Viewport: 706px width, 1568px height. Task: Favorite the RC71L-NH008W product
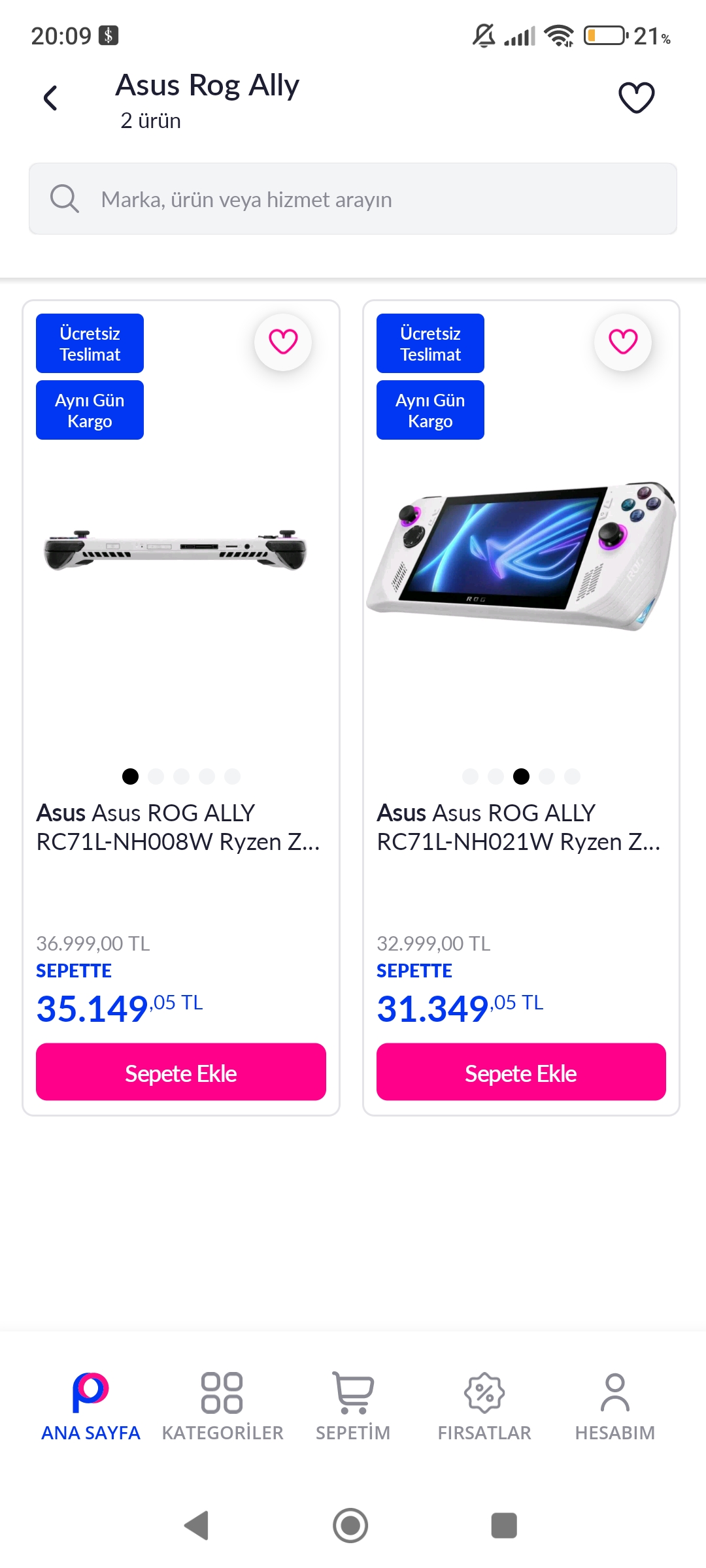(x=283, y=342)
